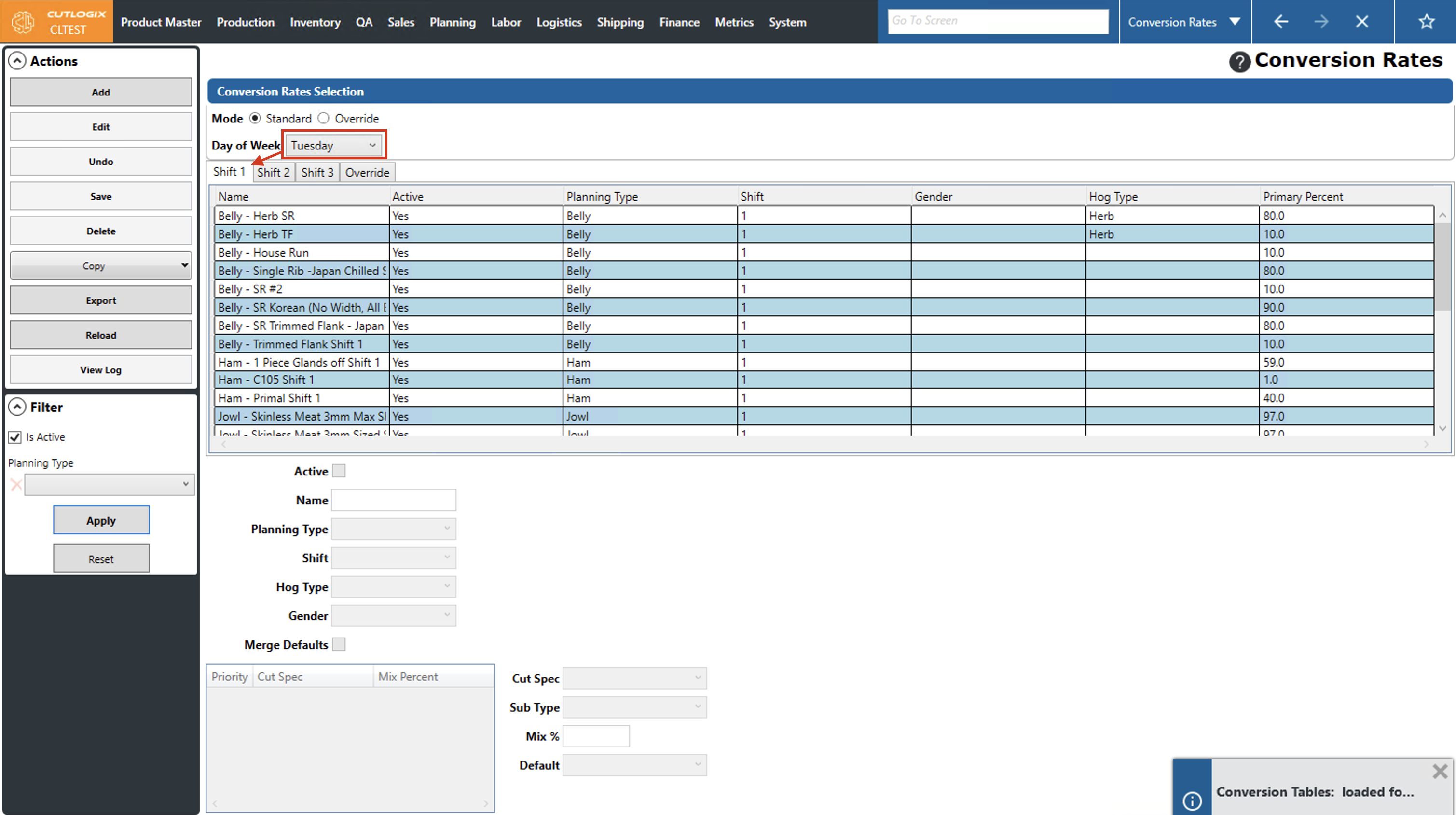Clear Planning Type filter with red X
1456x815 pixels.
coord(16,484)
